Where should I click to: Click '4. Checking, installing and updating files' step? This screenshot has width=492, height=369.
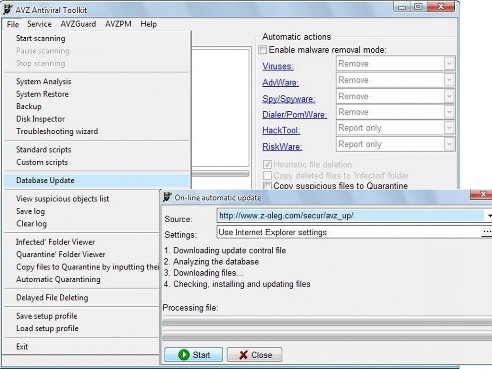pyautogui.click(x=237, y=284)
